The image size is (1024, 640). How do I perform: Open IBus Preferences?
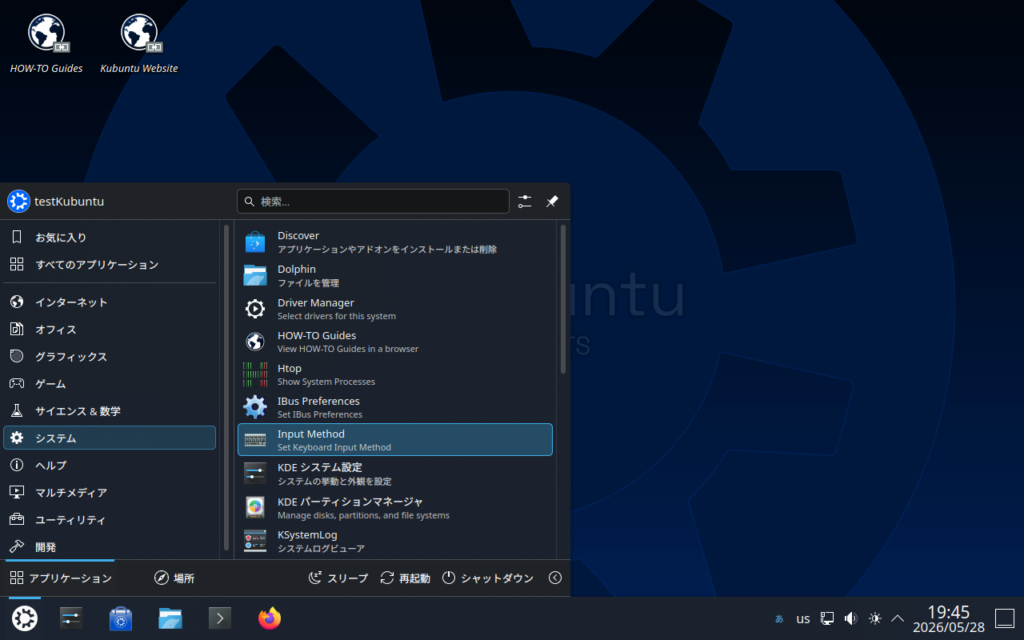(x=394, y=407)
